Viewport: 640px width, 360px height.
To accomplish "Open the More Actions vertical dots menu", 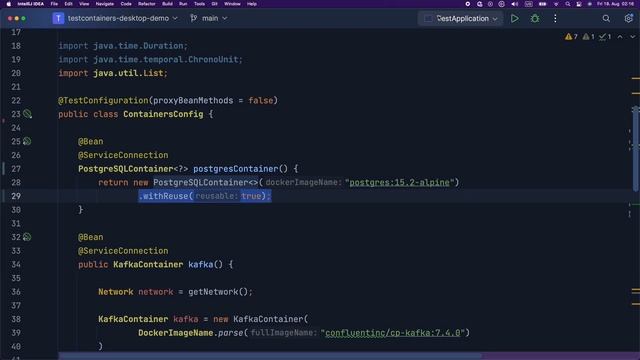I will (x=555, y=18).
